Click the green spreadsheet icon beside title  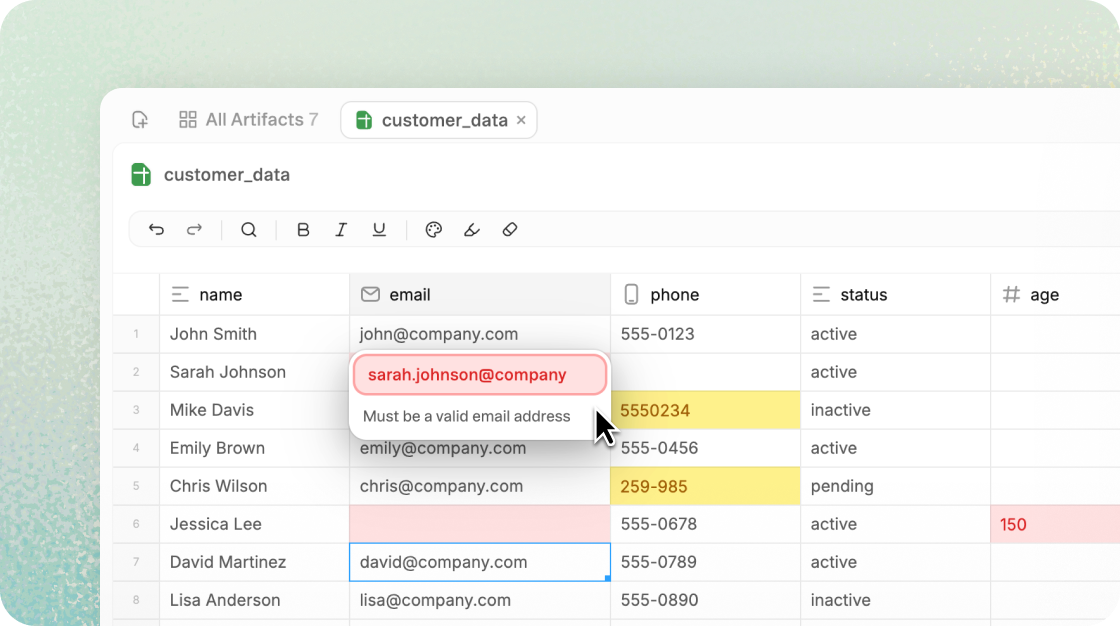(141, 174)
